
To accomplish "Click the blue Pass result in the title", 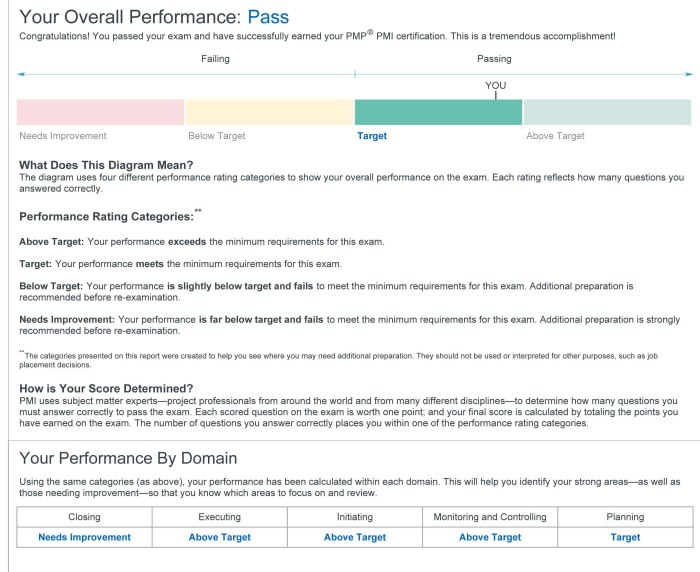I will (x=268, y=17).
